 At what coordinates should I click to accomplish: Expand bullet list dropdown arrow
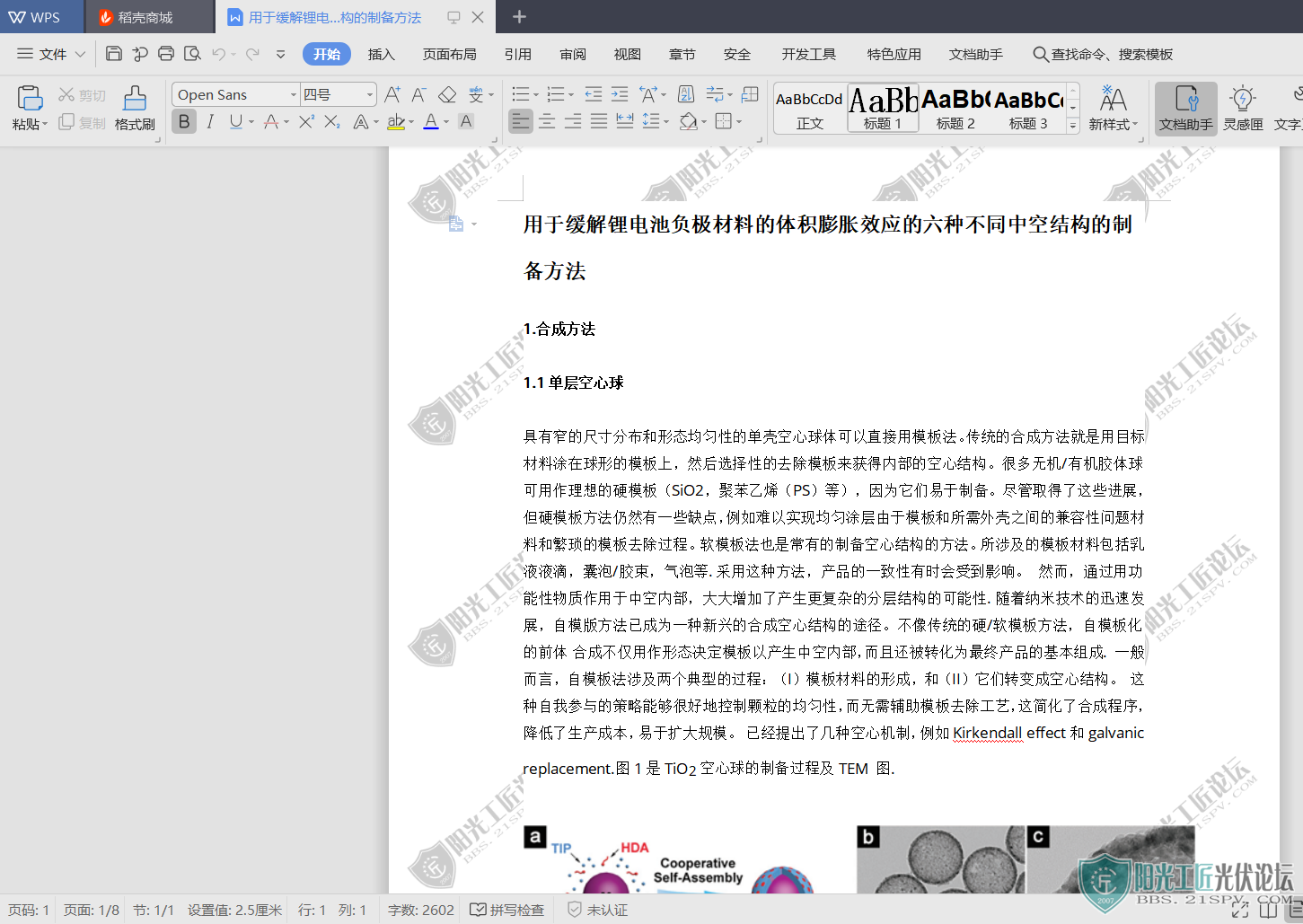(x=536, y=95)
